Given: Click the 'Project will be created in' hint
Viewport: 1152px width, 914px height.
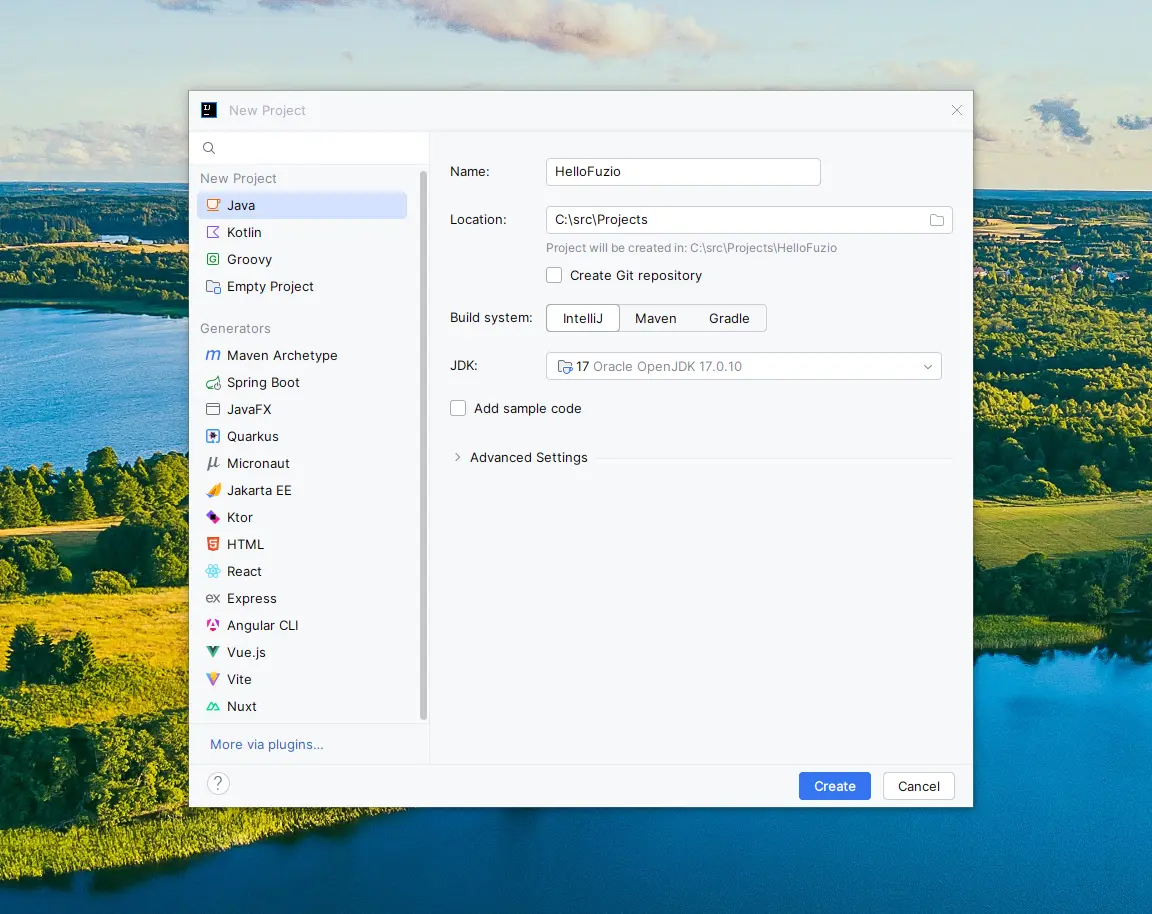Looking at the screenshot, I should click(x=691, y=248).
